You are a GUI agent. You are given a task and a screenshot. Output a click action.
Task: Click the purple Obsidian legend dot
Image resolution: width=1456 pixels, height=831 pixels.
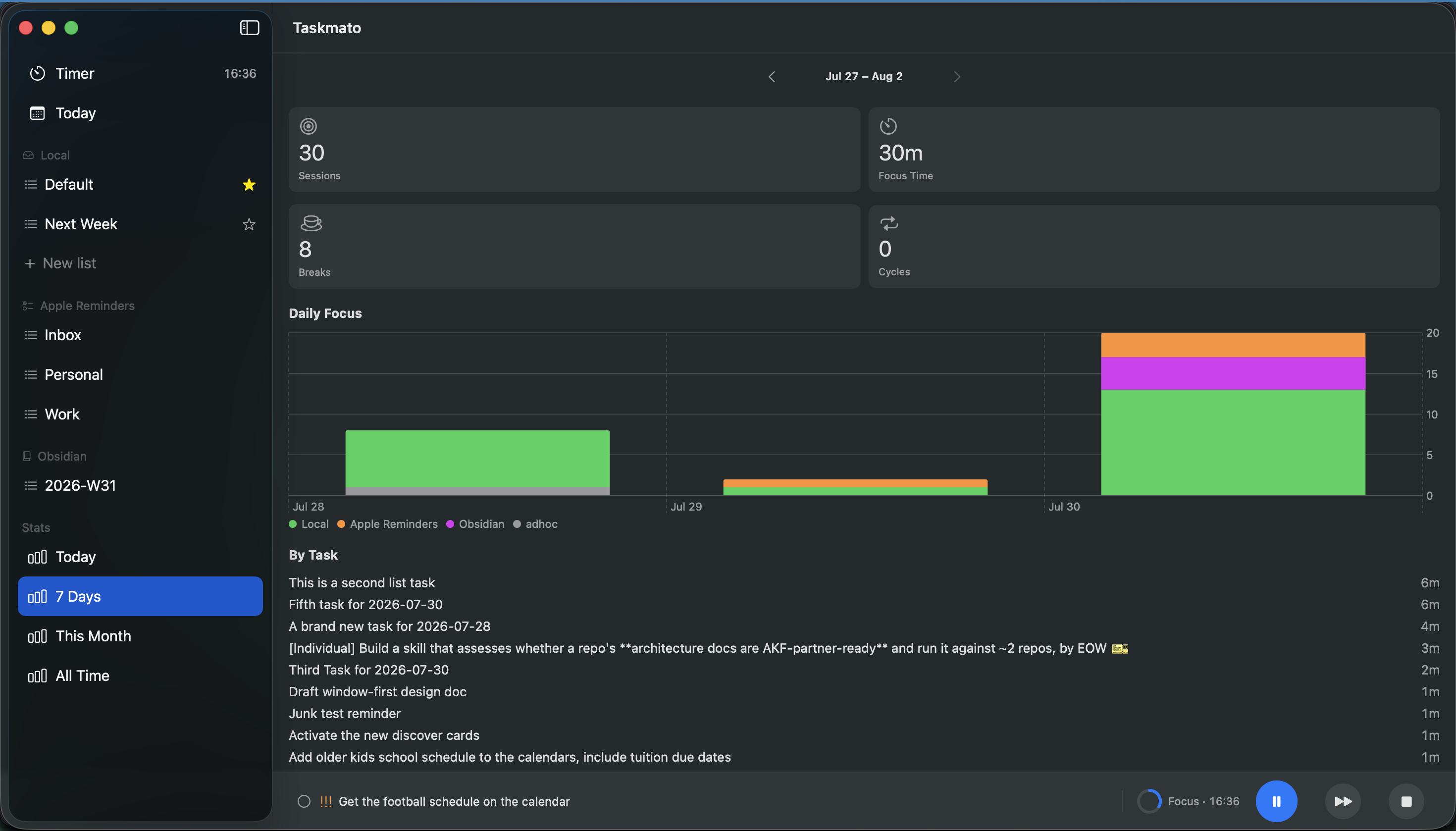point(450,524)
